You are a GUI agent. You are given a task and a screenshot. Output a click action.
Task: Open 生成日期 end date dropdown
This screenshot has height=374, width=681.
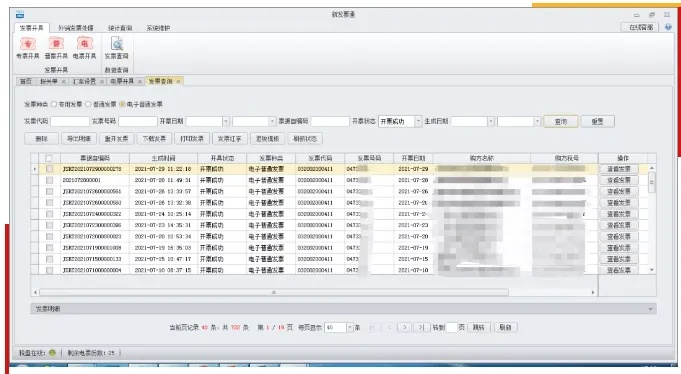click(x=537, y=121)
